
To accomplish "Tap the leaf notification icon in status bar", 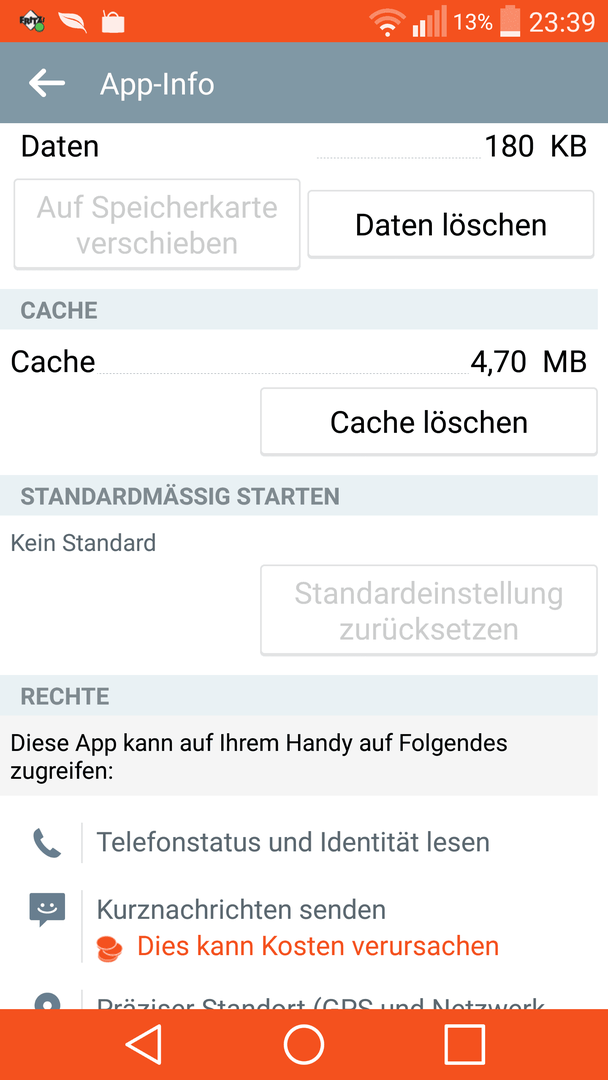I will point(73,22).
